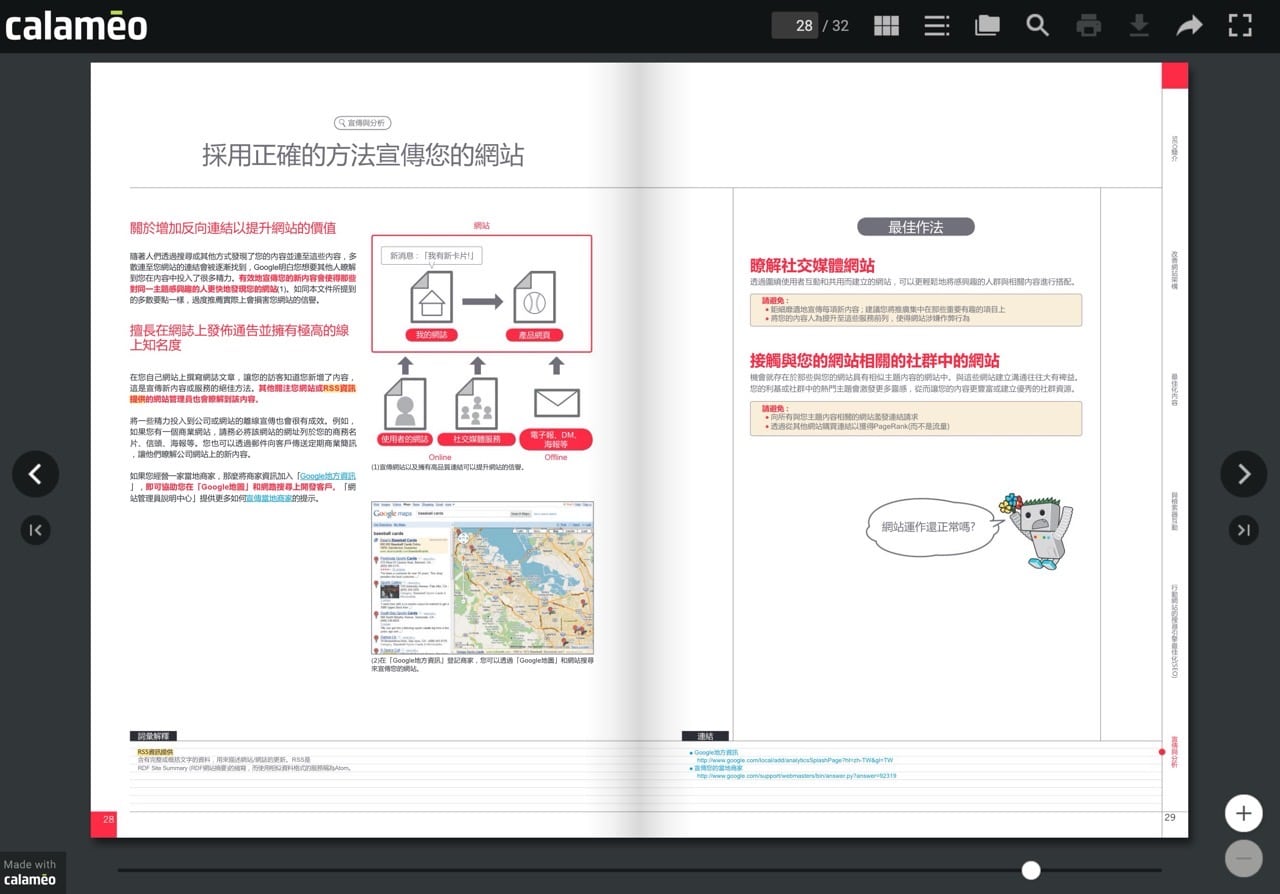Open the 'Google地方資訊' link in the paragraph
The width and height of the screenshot is (1280, 894).
click(328, 476)
